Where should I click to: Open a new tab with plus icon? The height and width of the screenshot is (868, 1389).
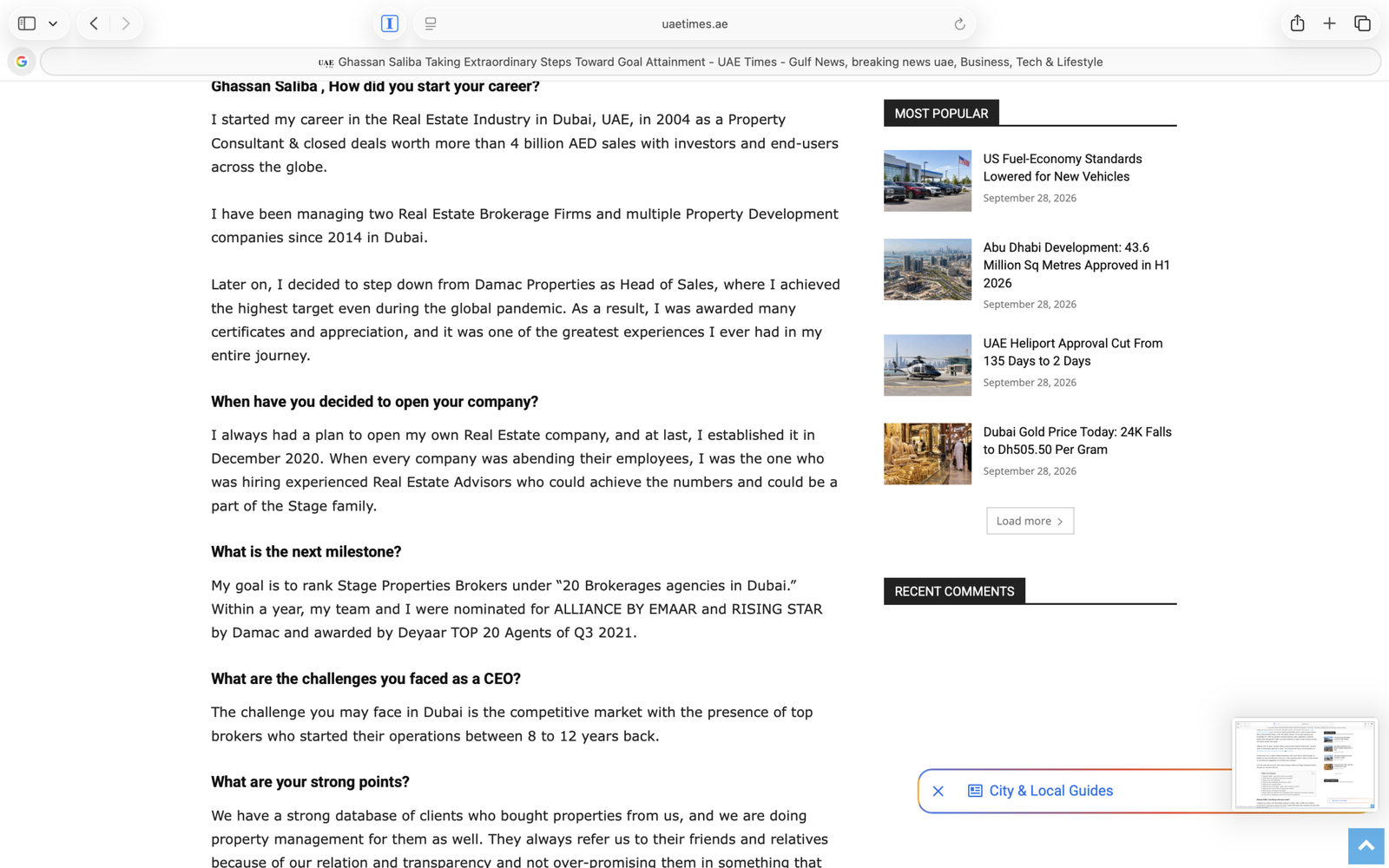coord(1329,23)
